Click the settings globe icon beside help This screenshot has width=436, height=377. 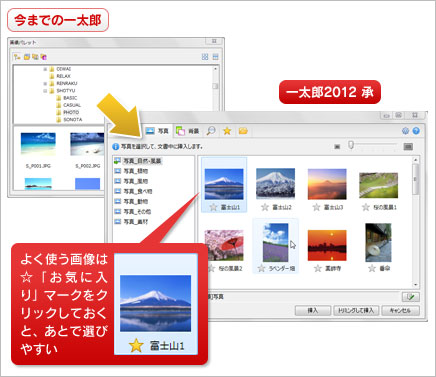coord(405,131)
